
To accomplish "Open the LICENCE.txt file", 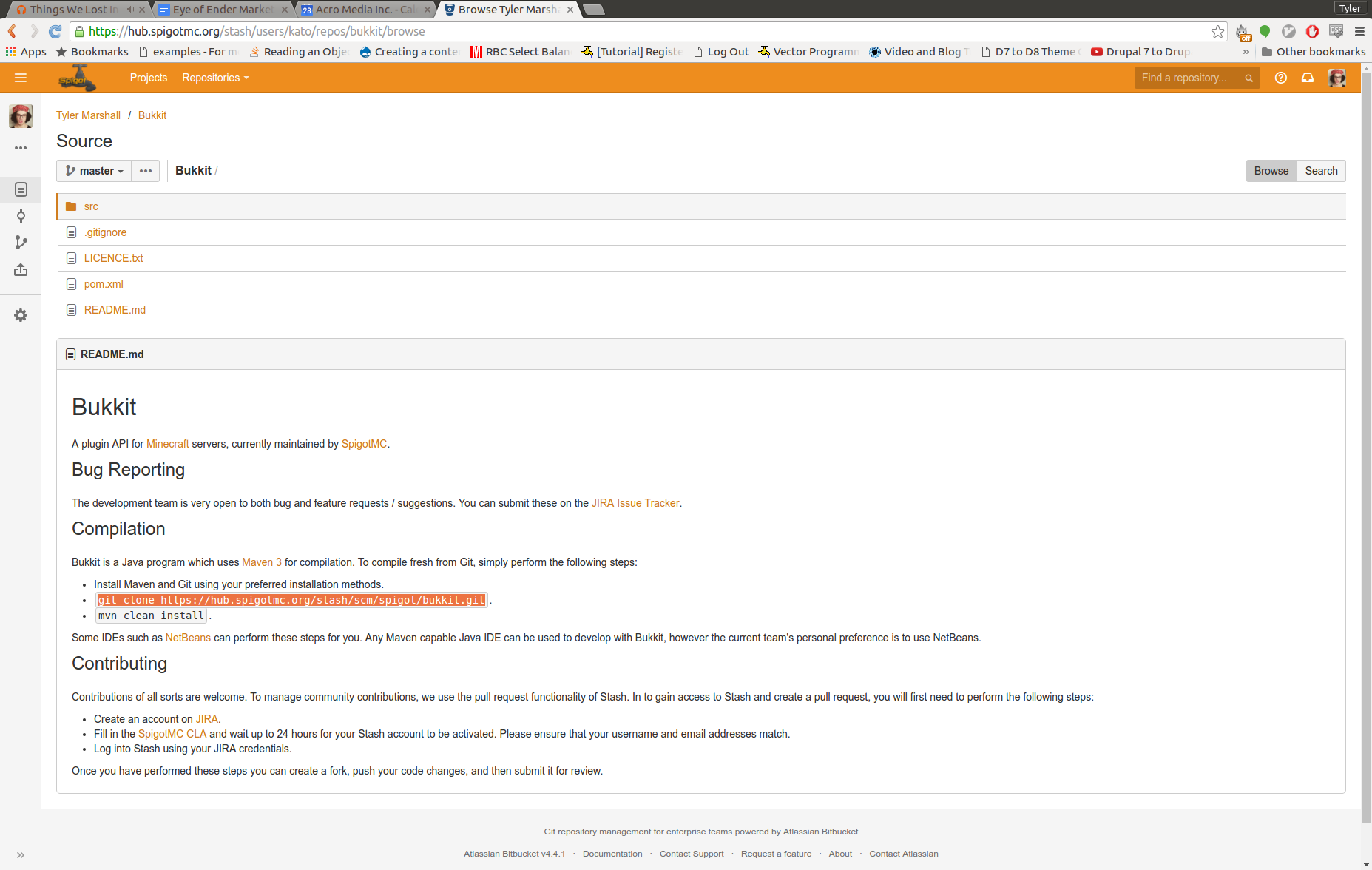I will point(114,257).
